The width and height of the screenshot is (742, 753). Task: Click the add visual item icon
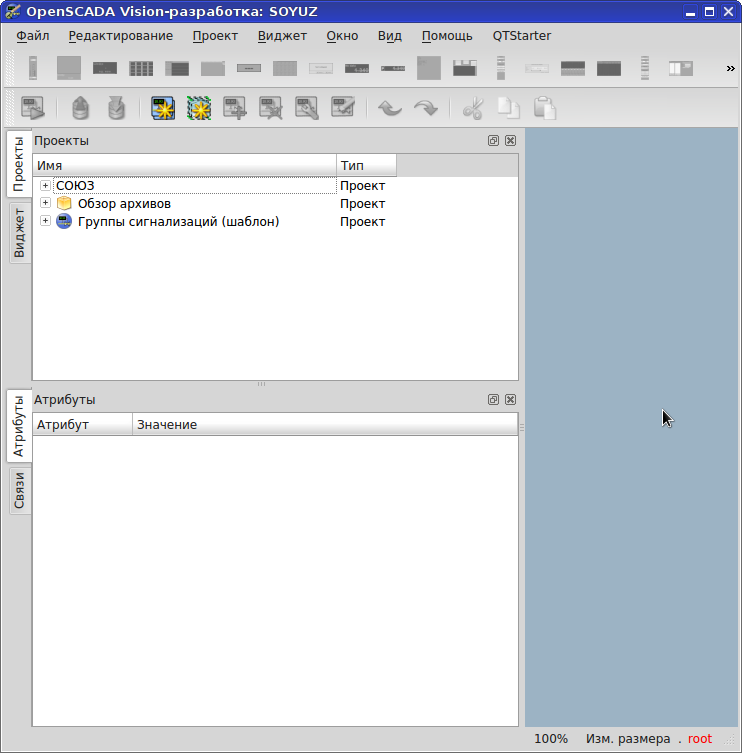tap(235, 108)
